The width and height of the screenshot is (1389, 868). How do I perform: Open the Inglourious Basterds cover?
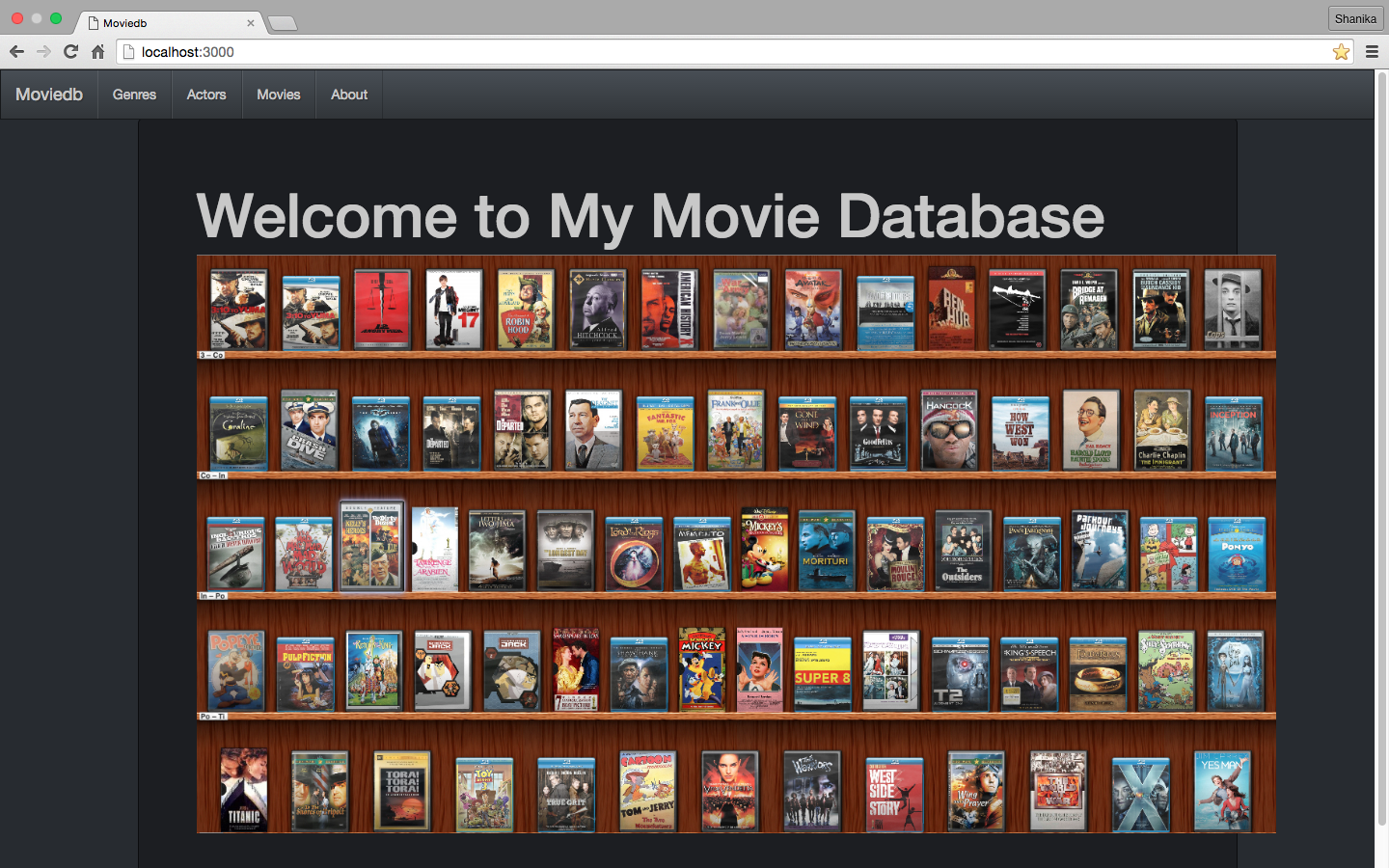[236, 554]
